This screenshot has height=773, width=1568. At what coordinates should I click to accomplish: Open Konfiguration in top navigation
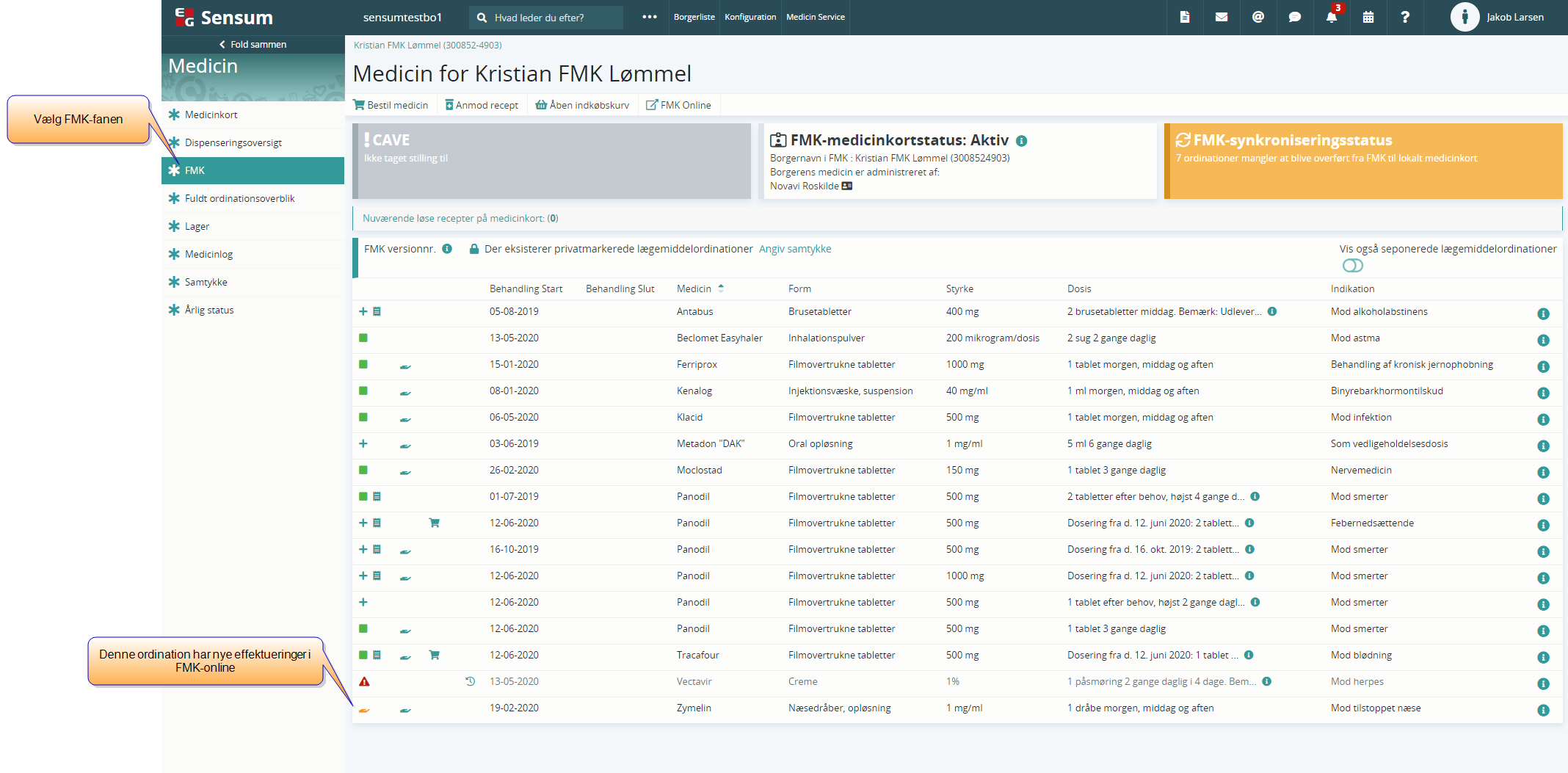click(x=750, y=17)
